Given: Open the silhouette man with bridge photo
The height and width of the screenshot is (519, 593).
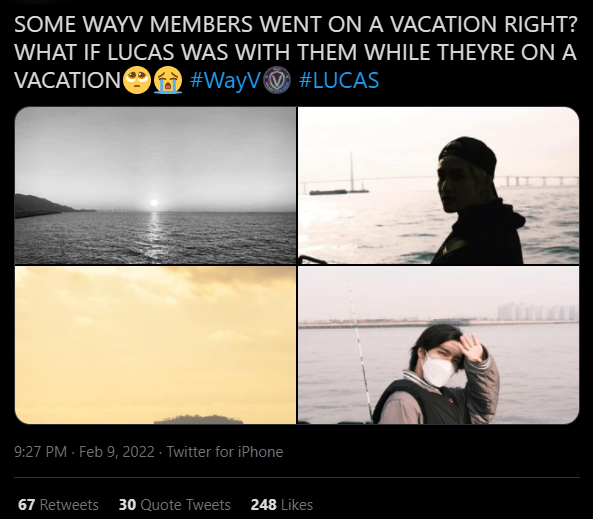Looking at the screenshot, I should [439, 185].
